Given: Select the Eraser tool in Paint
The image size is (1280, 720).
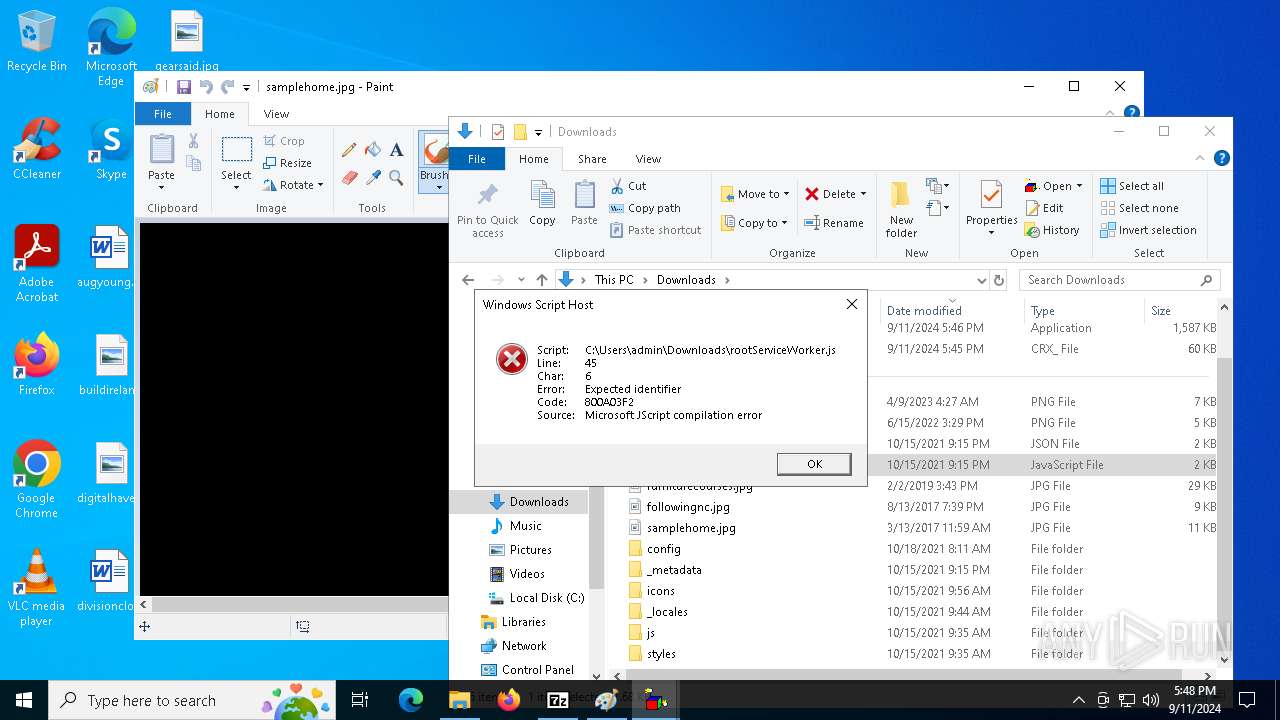Looking at the screenshot, I should [349, 177].
